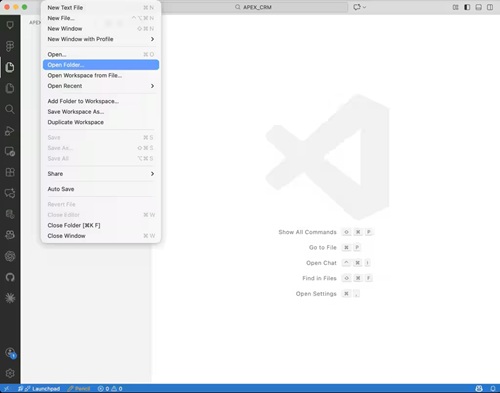Toggle Primary Side Bar visibility
This screenshot has width=500, height=393.
click(467, 7)
